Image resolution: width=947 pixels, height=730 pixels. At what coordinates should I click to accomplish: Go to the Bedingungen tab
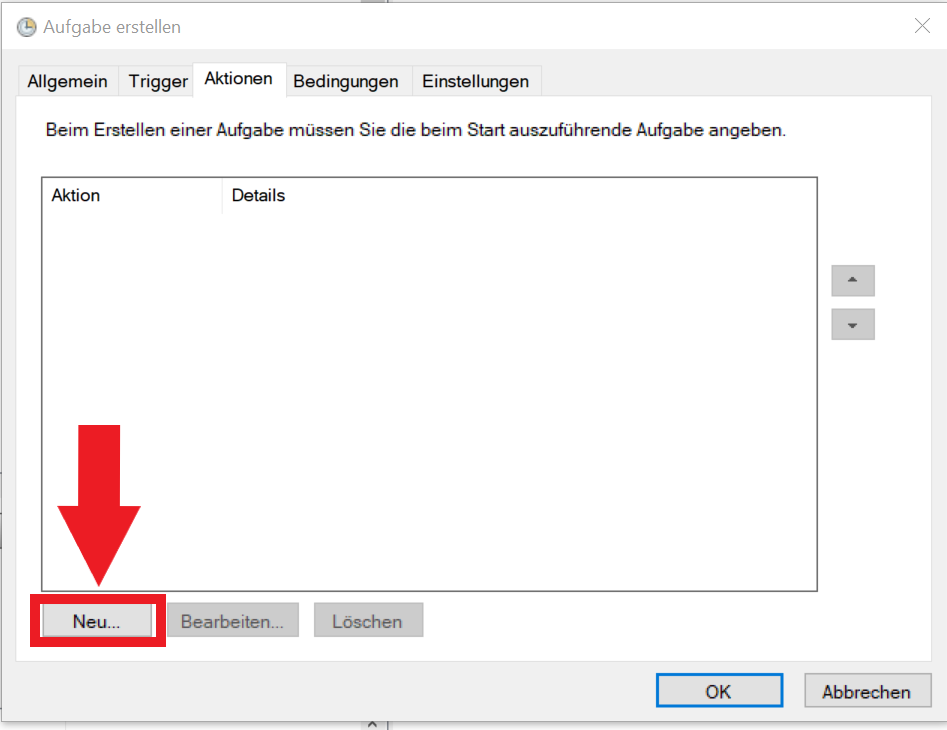click(346, 81)
